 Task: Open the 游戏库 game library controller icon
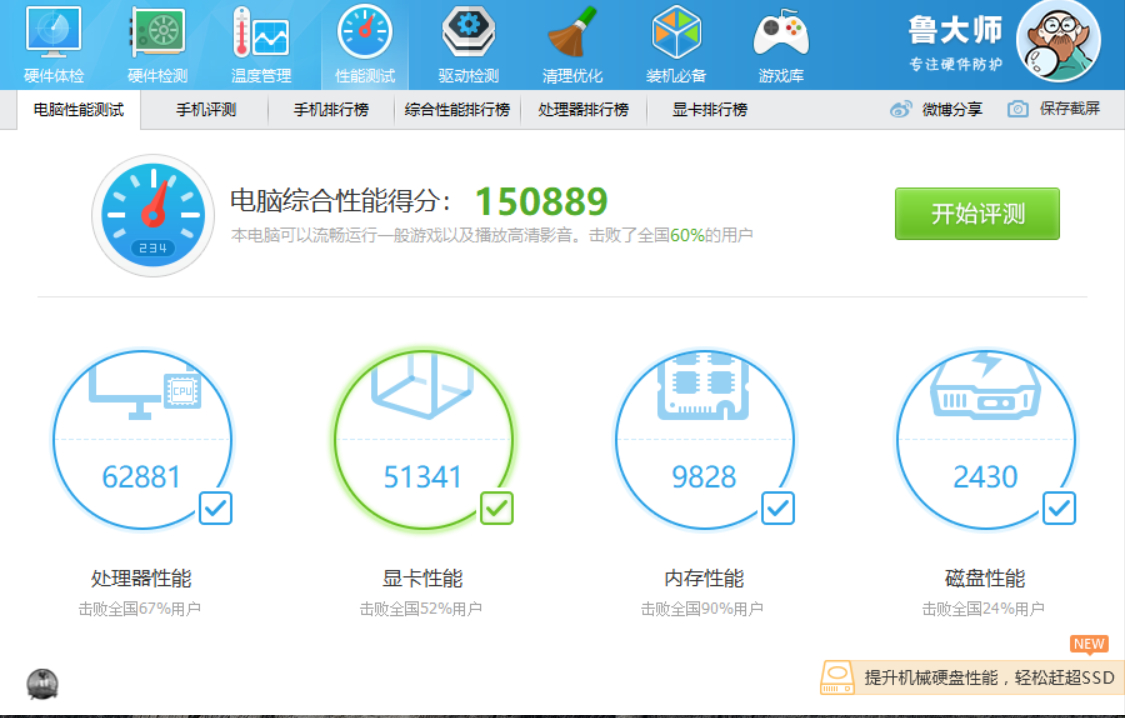click(x=781, y=34)
